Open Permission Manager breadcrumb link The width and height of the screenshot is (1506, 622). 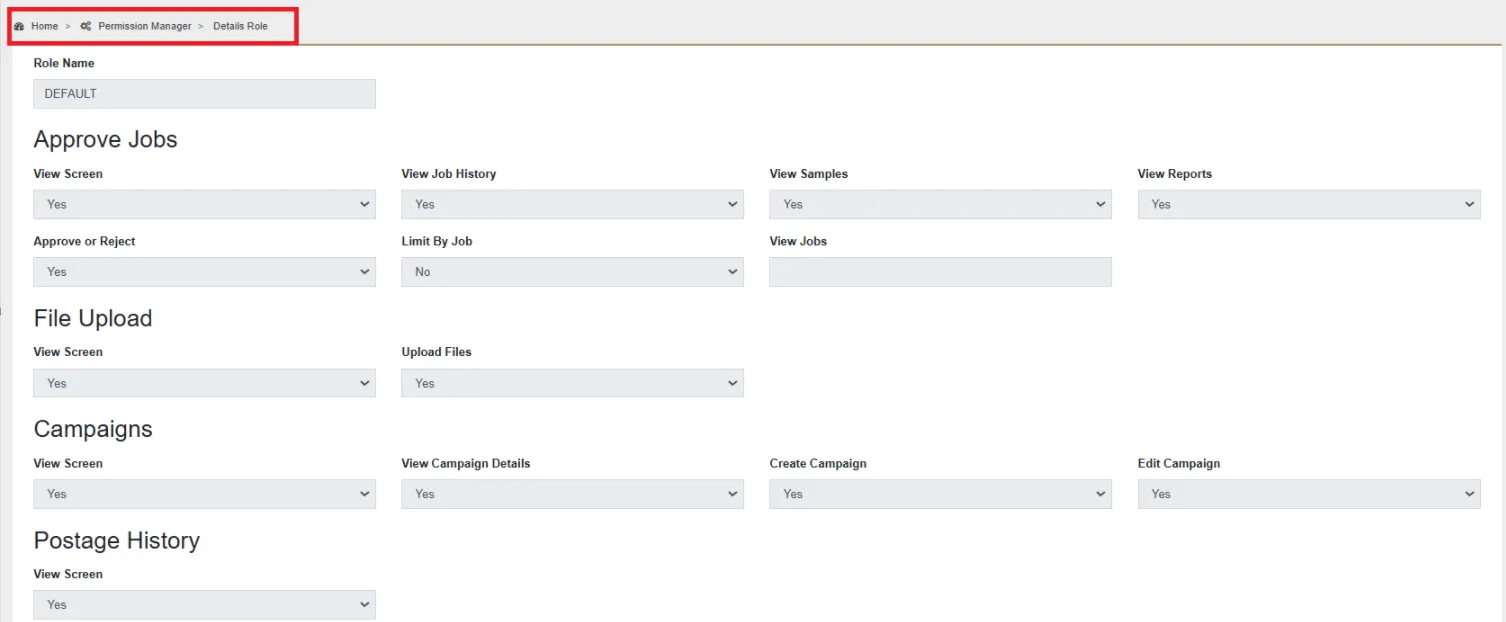[x=145, y=26]
